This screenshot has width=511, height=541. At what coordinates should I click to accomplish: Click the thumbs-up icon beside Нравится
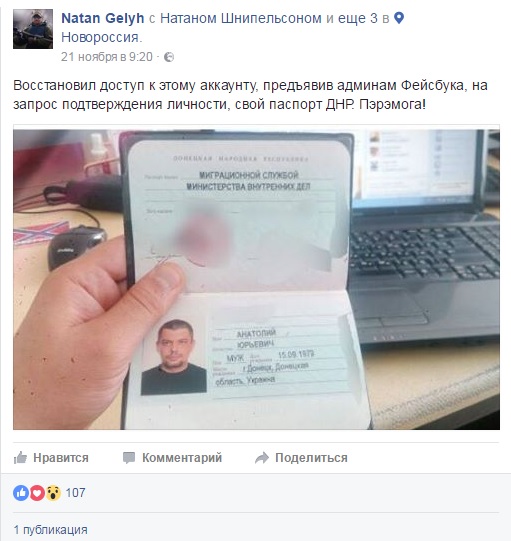point(20,458)
